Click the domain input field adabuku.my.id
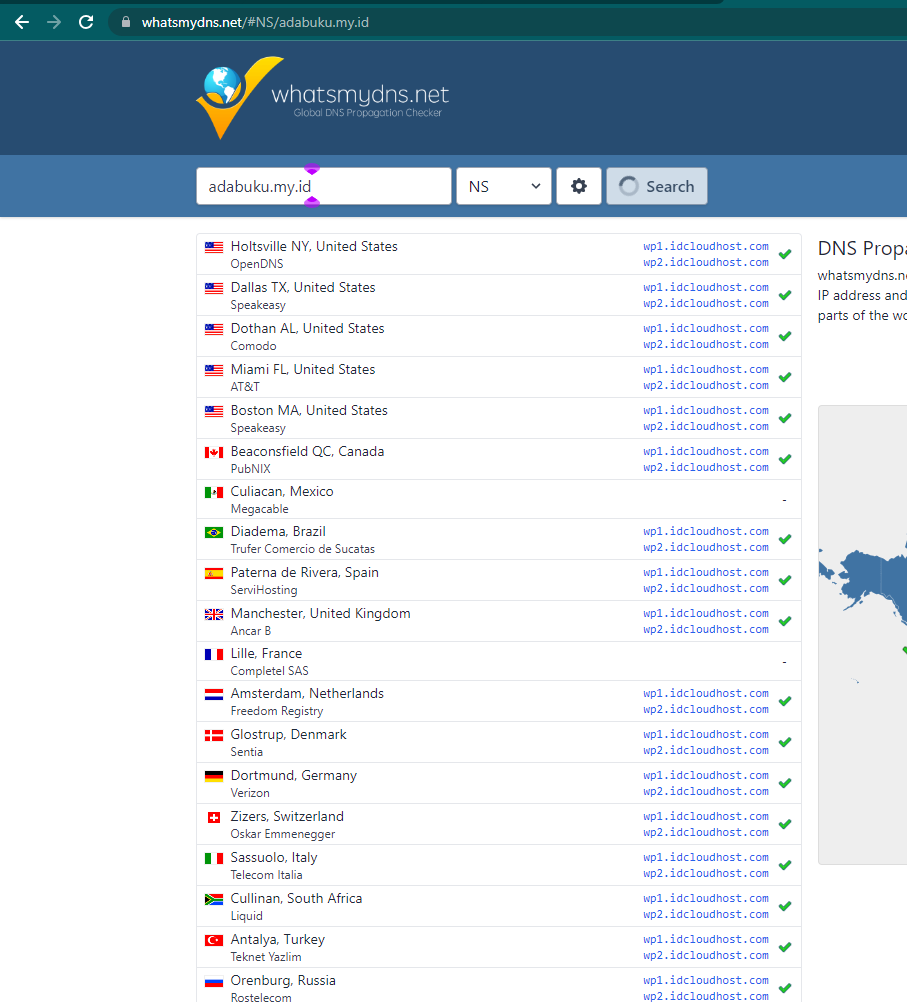 tap(323, 186)
